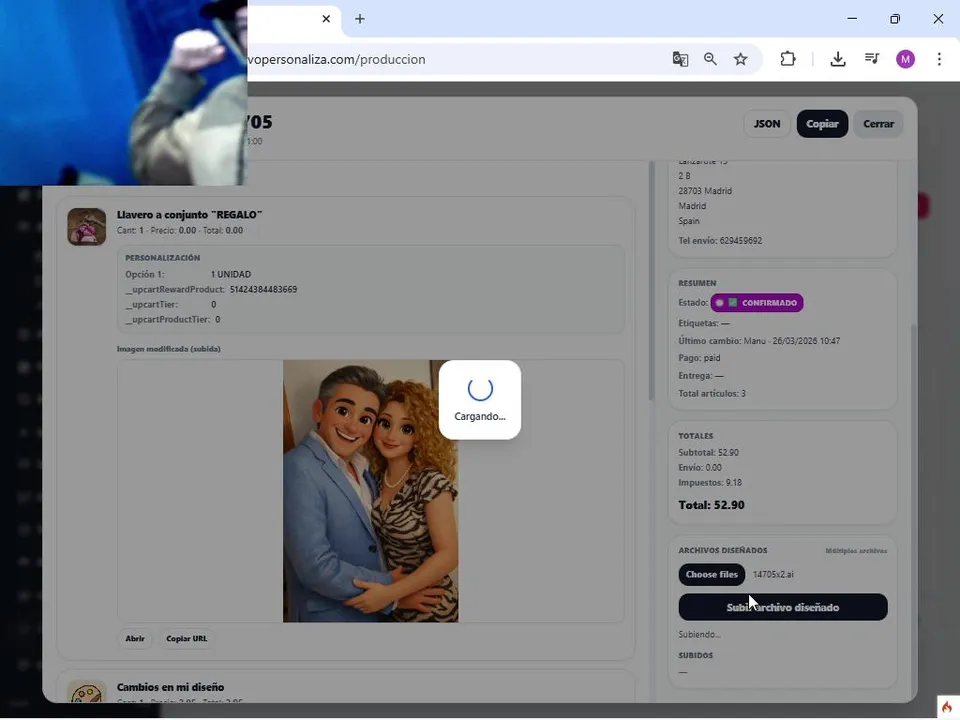Click the Tel envío 629459692 text
The image size is (960, 720).
720,241
